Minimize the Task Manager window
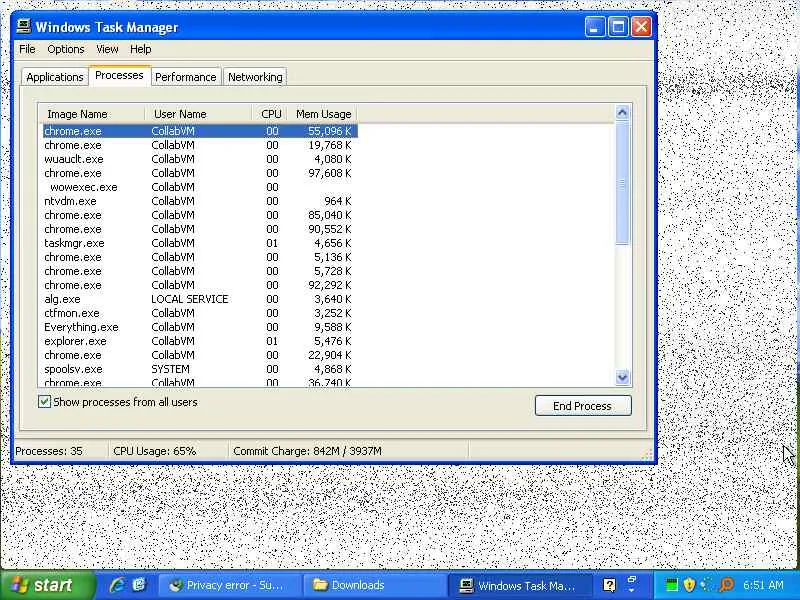This screenshot has height=600, width=800. (595, 27)
